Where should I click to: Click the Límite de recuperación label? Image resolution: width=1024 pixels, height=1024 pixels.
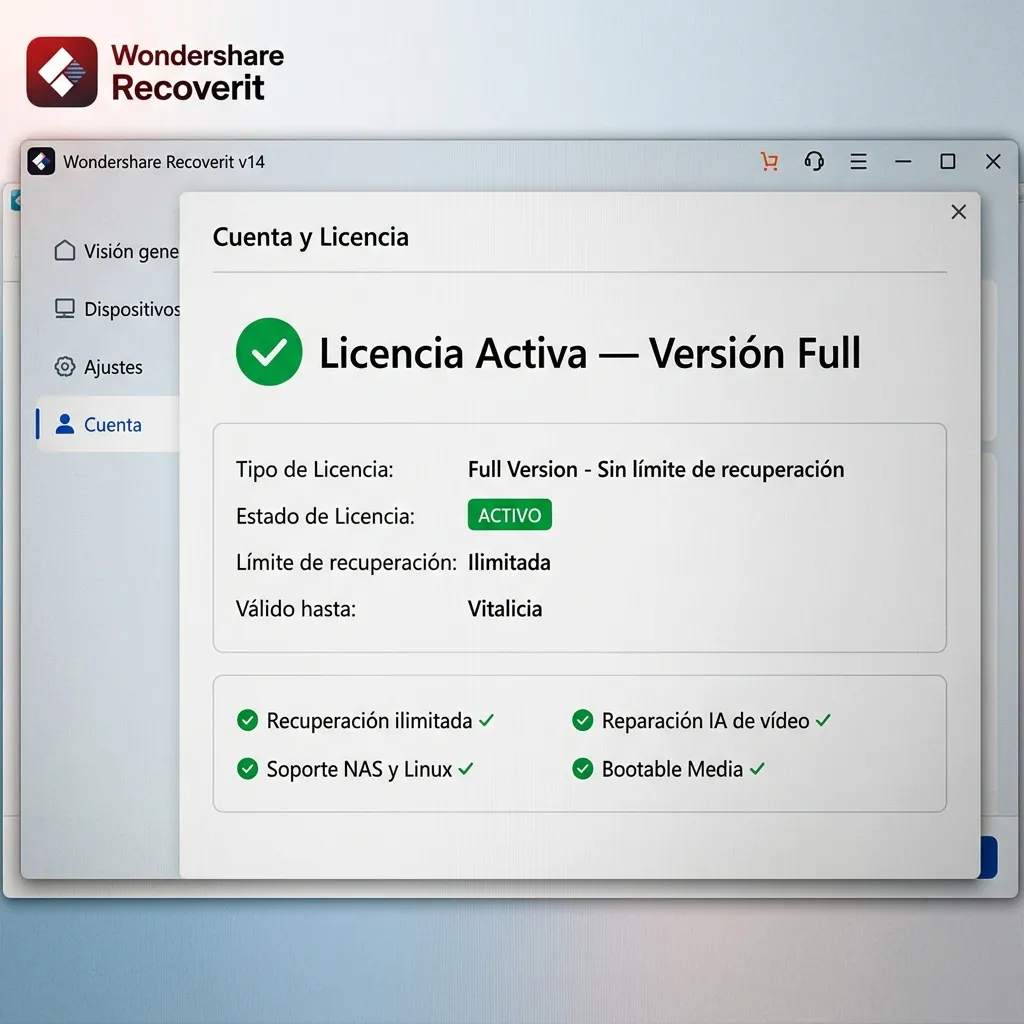tap(346, 562)
